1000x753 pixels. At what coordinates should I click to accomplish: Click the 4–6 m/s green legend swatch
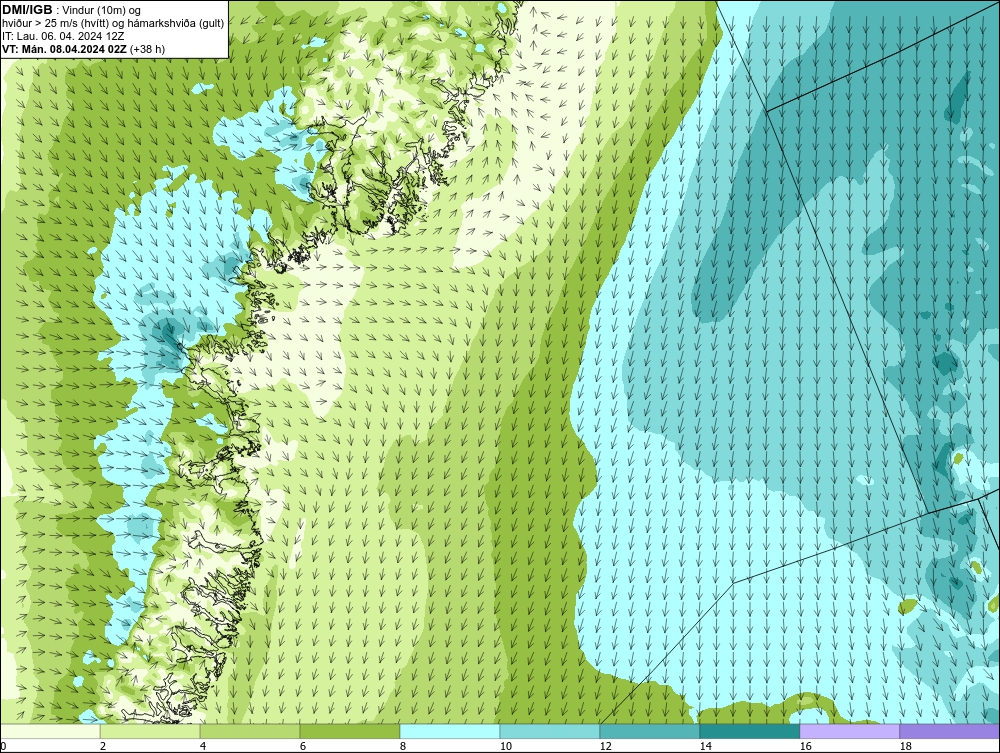[250, 731]
